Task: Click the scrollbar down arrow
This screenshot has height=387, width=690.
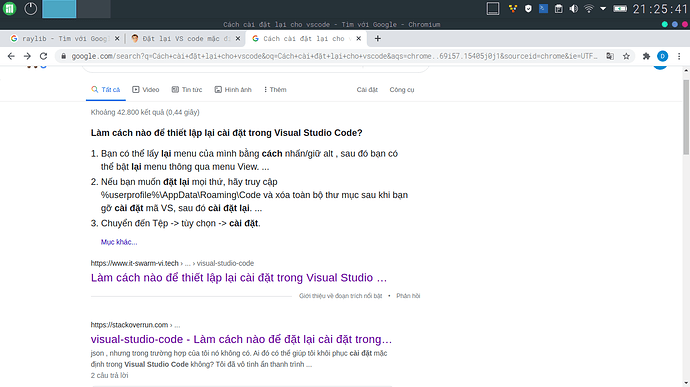Action: pyautogui.click(x=686, y=383)
